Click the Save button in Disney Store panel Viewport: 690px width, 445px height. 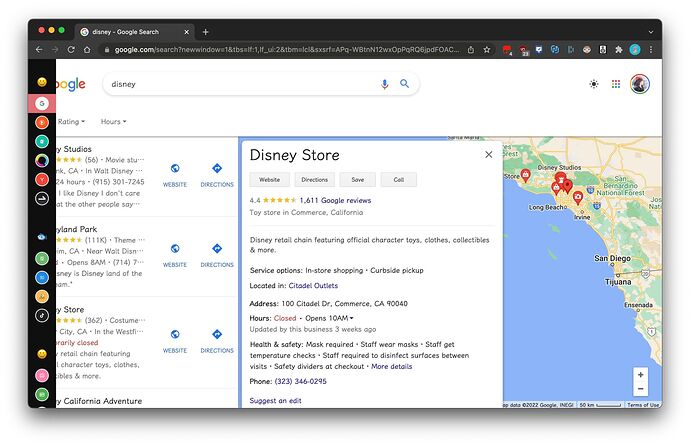coord(357,180)
